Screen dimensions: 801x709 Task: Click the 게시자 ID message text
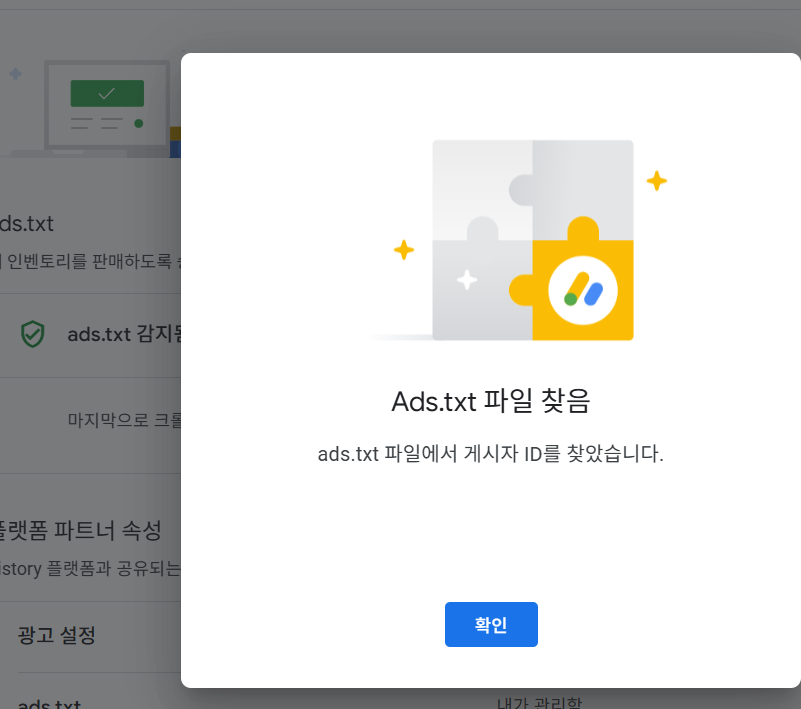490,454
